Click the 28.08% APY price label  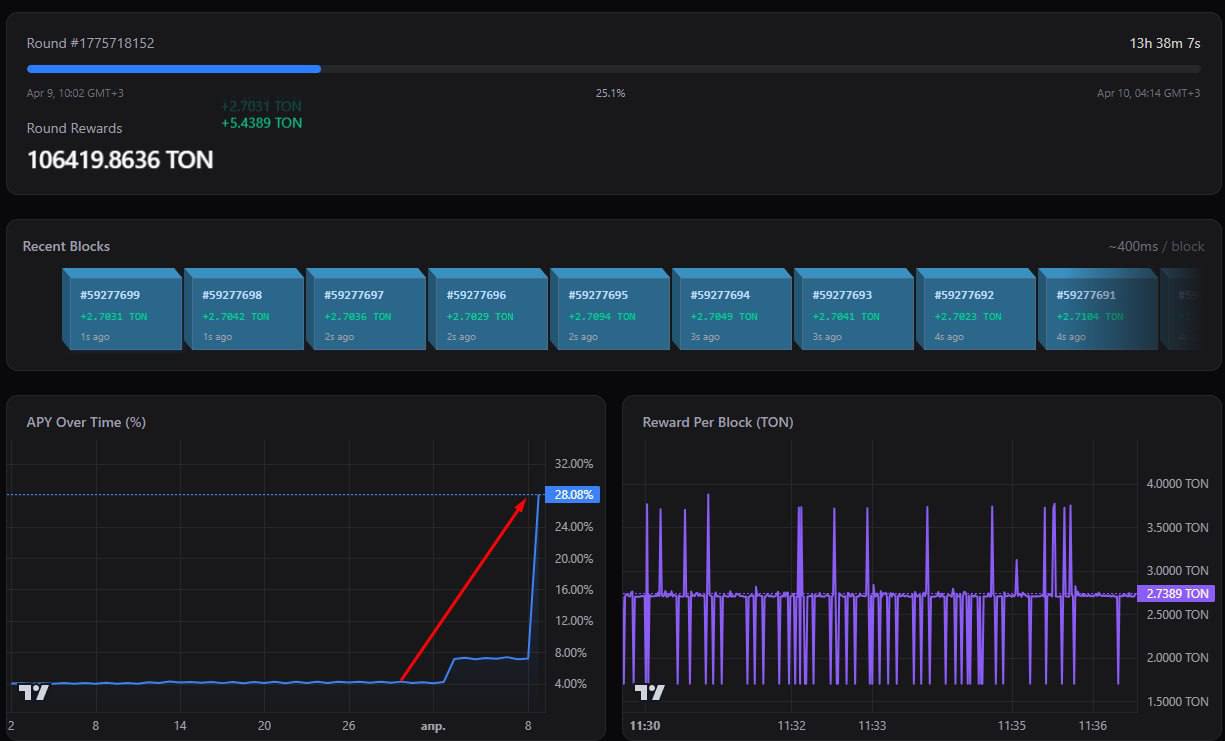574,494
